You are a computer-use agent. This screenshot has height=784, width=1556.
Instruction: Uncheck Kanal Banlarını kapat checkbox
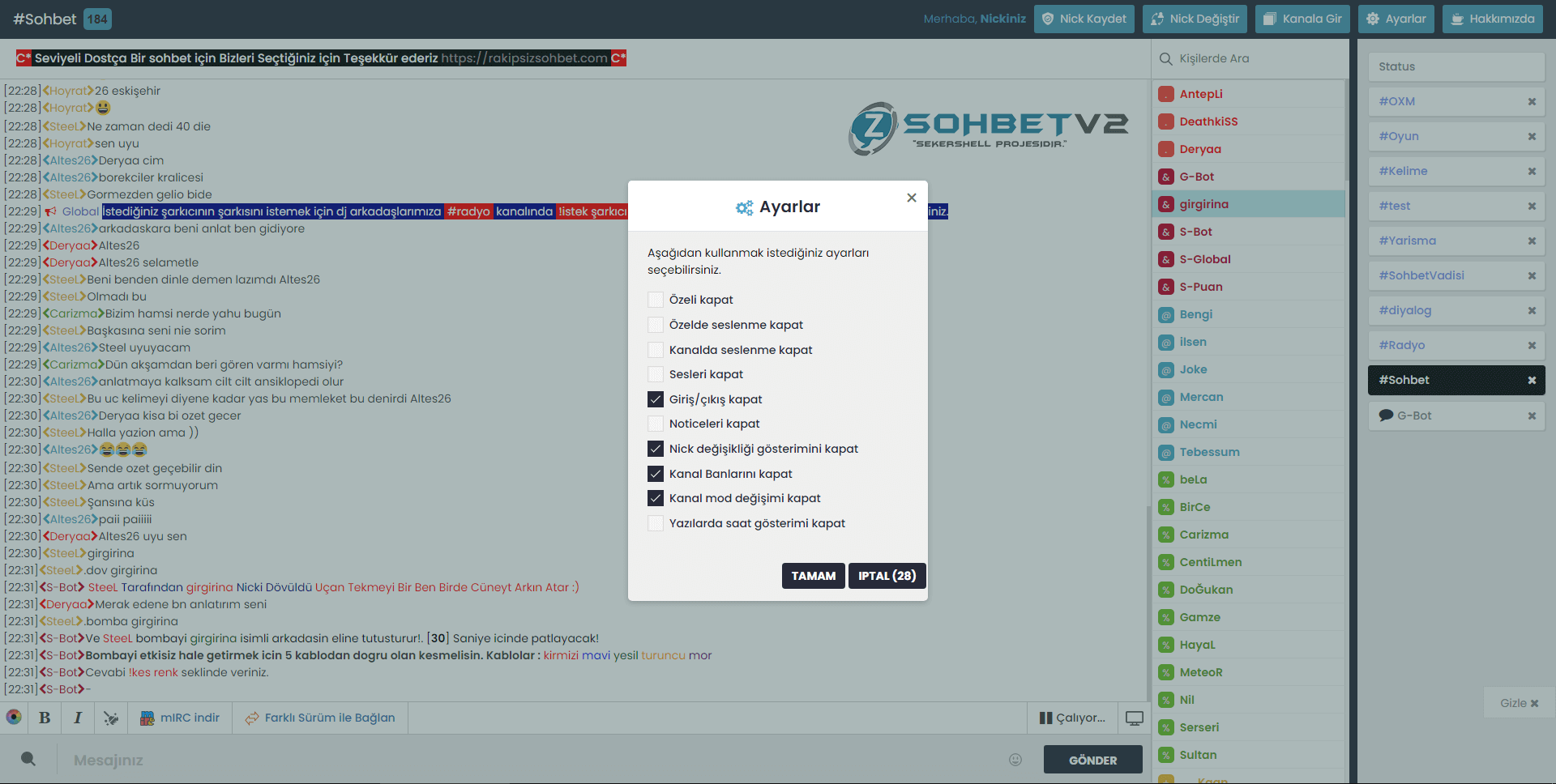pos(656,474)
